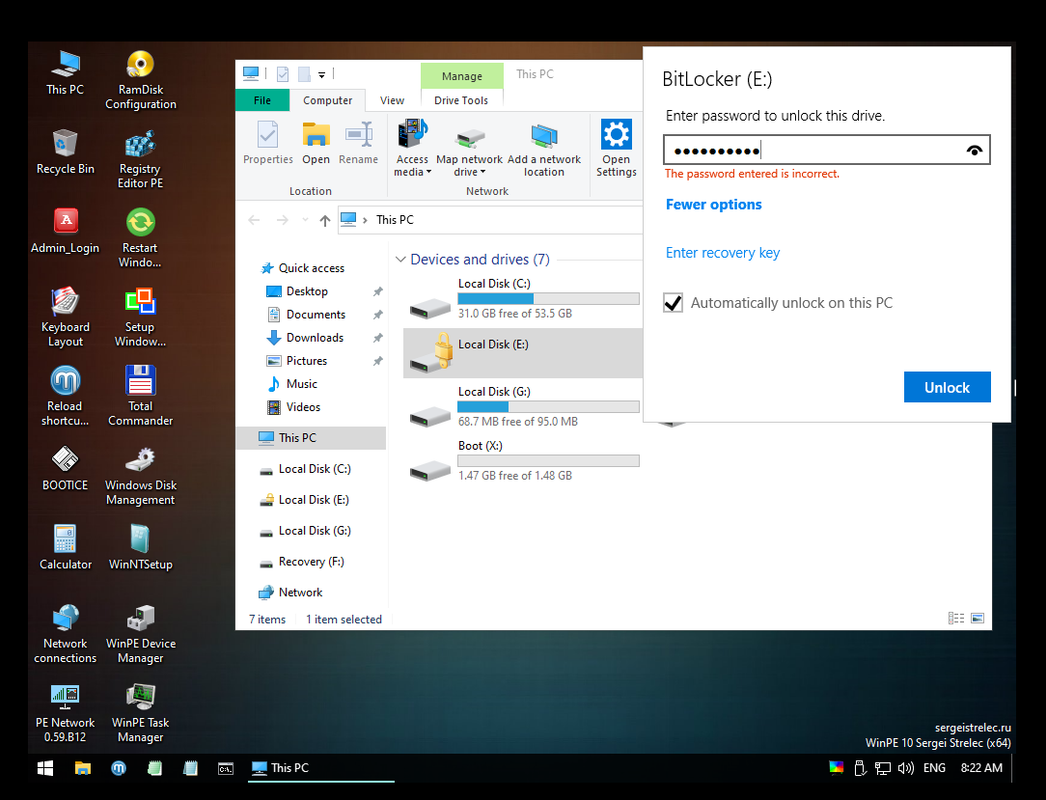
Task: Launch Setup Windows desktop icon
Action: click(140, 317)
